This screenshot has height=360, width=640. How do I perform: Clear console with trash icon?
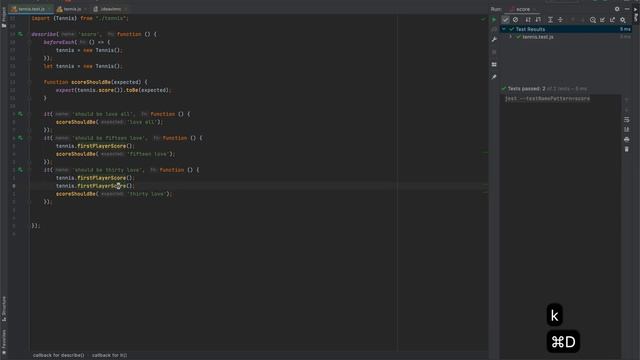627,149
